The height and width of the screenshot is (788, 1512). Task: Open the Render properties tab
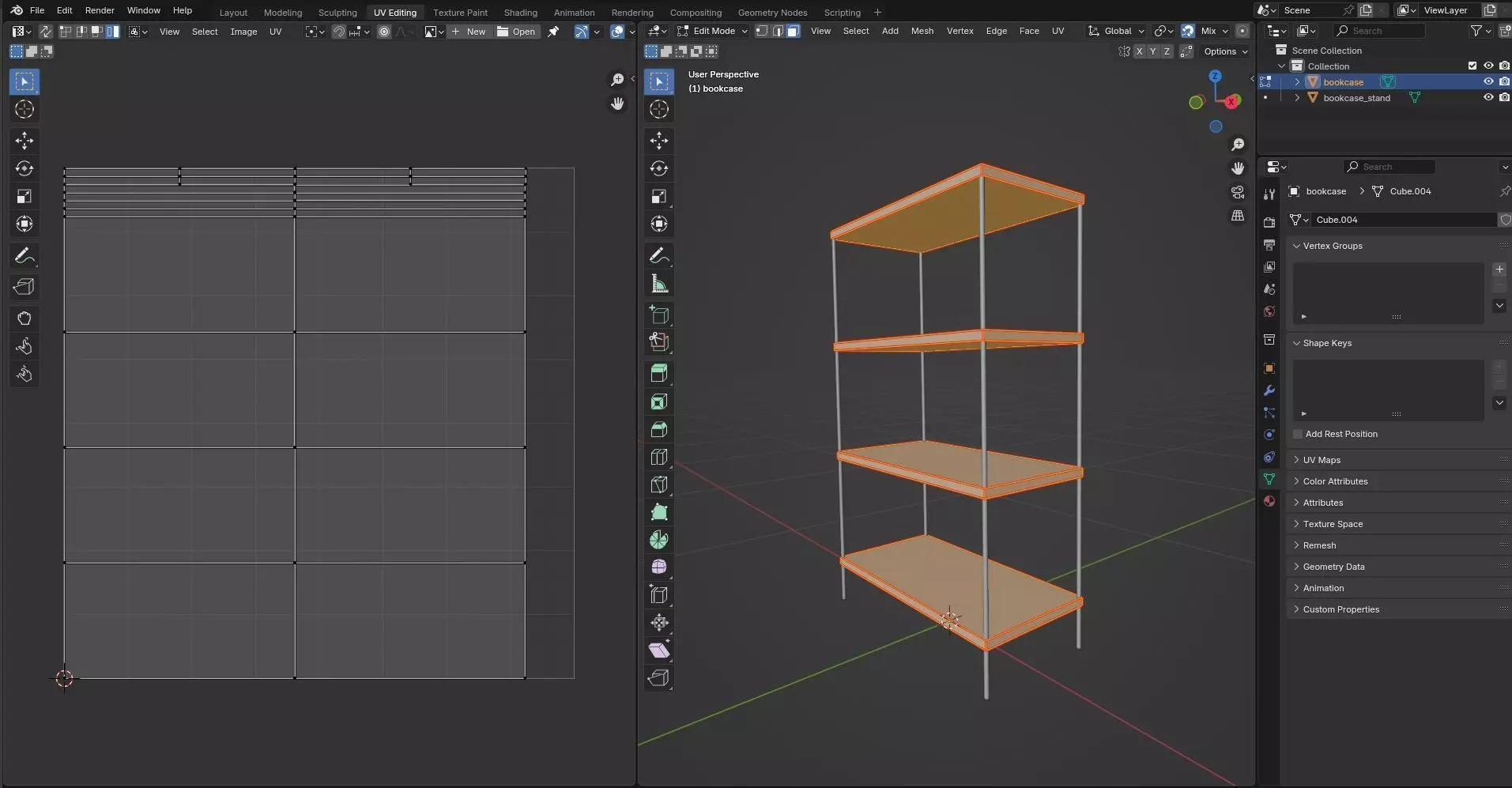tap(1269, 223)
